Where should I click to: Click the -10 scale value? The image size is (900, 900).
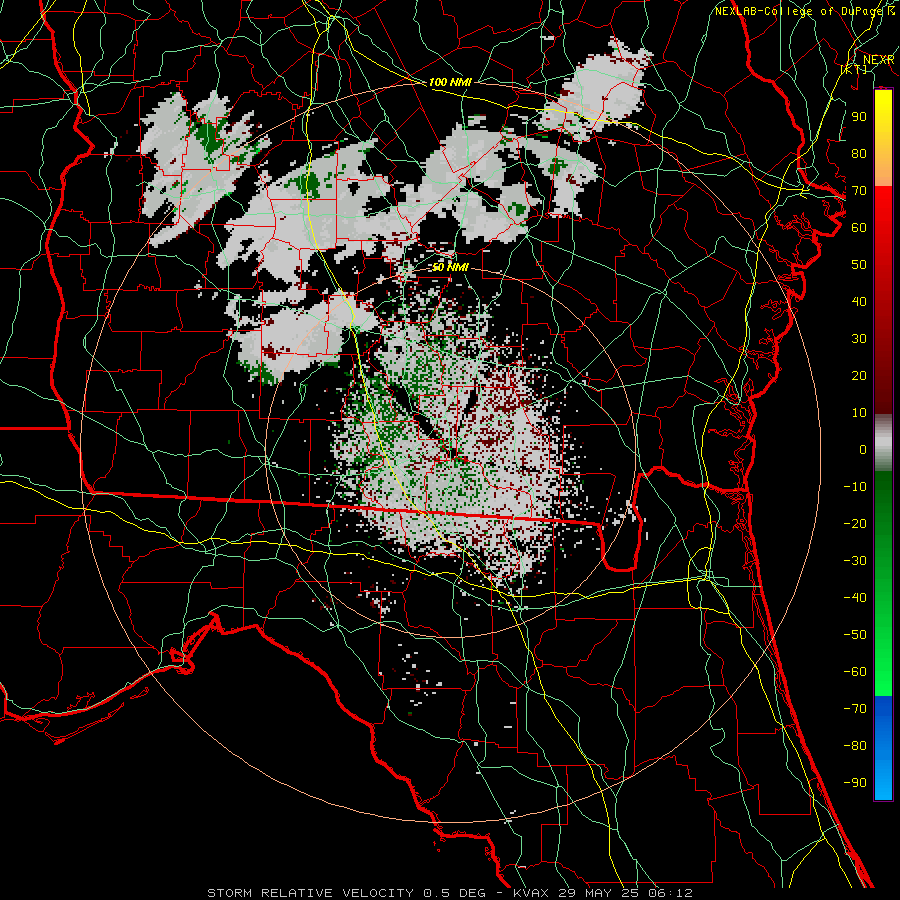[x=855, y=487]
